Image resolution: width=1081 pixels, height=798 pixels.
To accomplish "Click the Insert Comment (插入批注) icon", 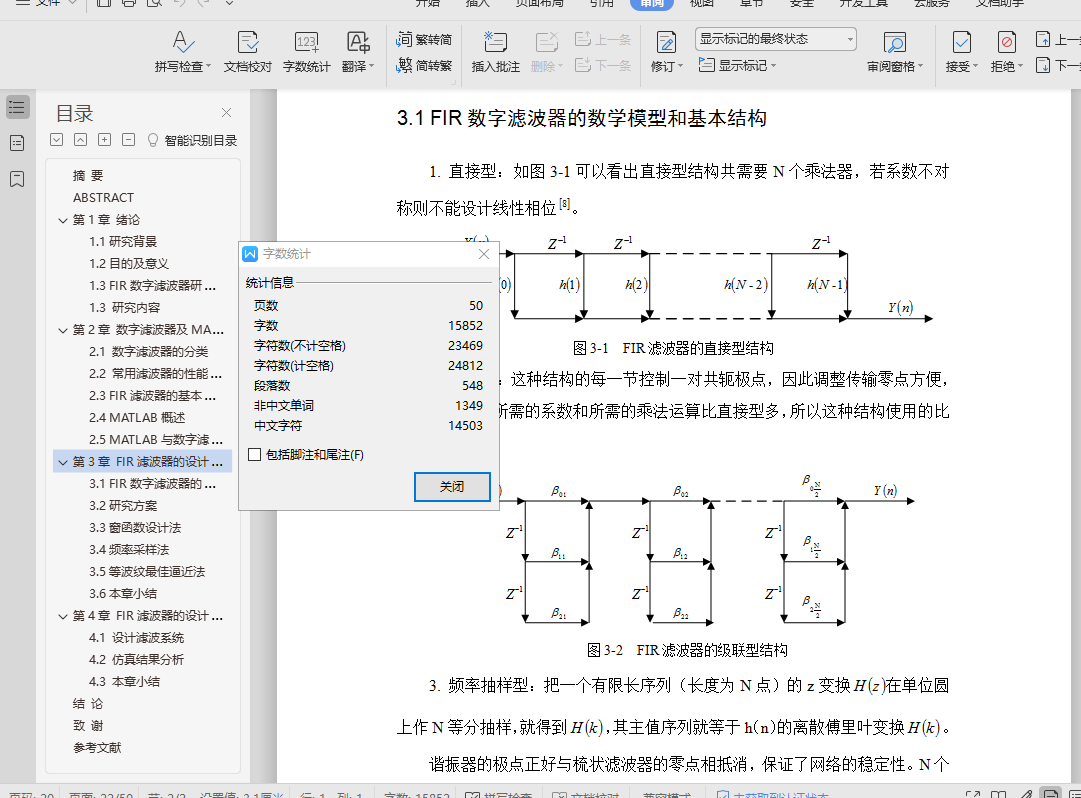I will (x=495, y=43).
